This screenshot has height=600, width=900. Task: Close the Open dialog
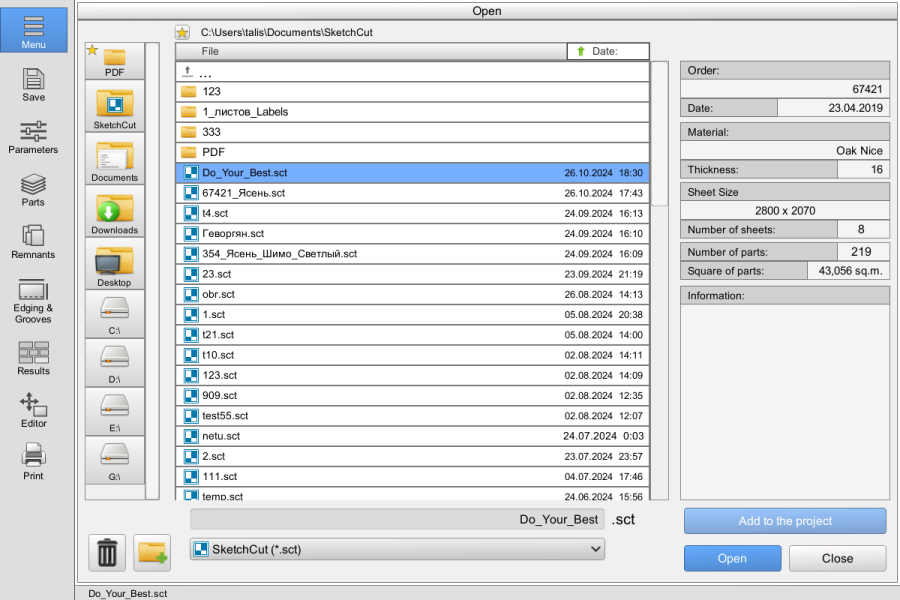[x=837, y=558]
